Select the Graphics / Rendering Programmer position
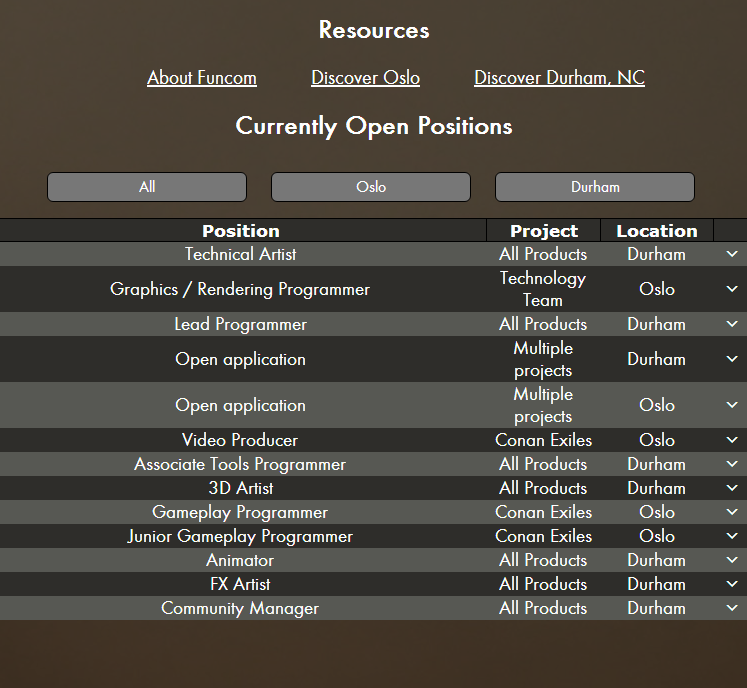This screenshot has height=688, width=747. 240,289
